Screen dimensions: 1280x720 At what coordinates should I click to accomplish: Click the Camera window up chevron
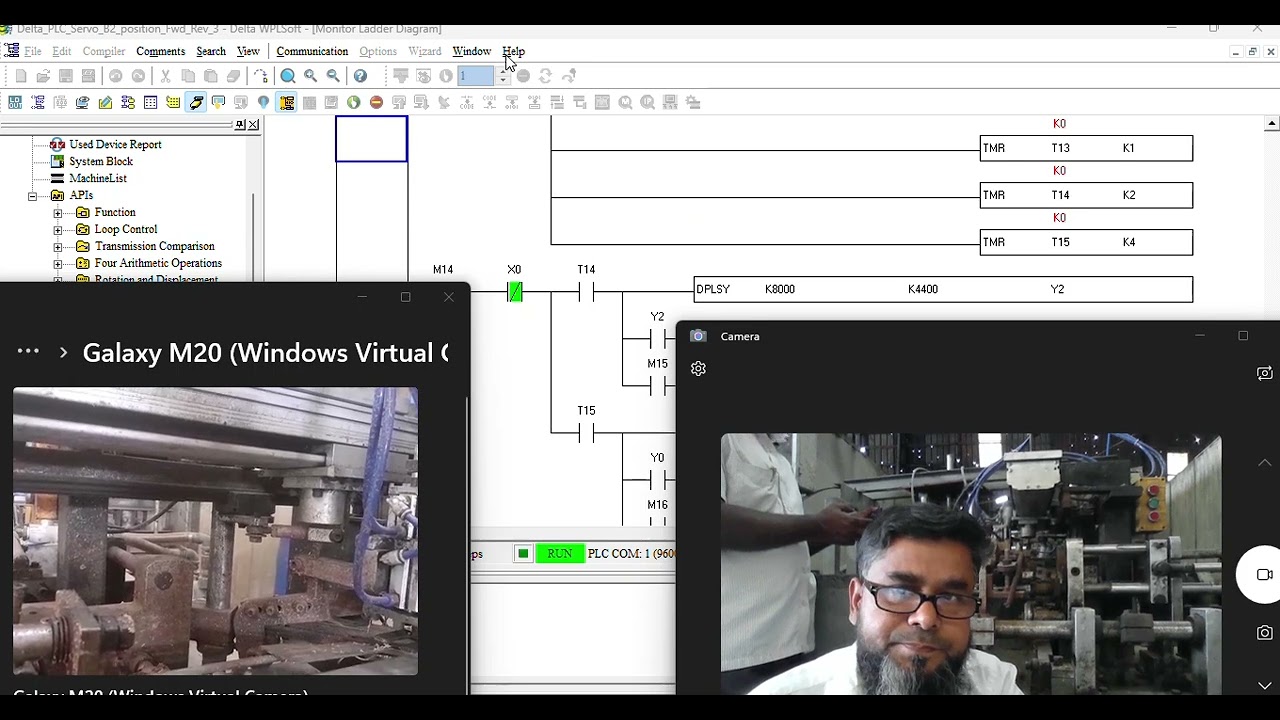click(x=1265, y=463)
